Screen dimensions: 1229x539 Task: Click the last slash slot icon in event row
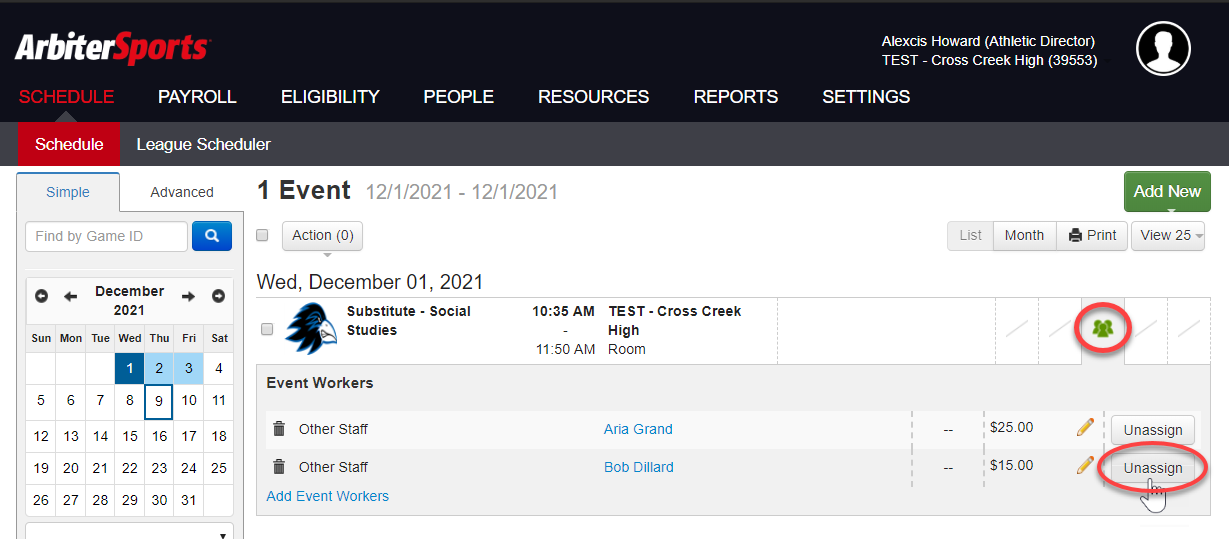1189,330
